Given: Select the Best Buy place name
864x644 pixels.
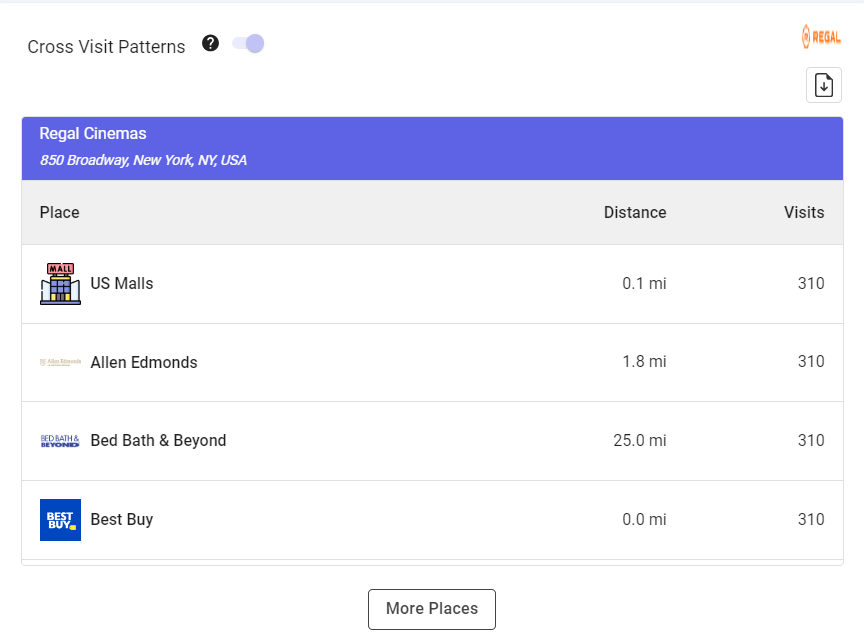Looking at the screenshot, I should pos(122,520).
